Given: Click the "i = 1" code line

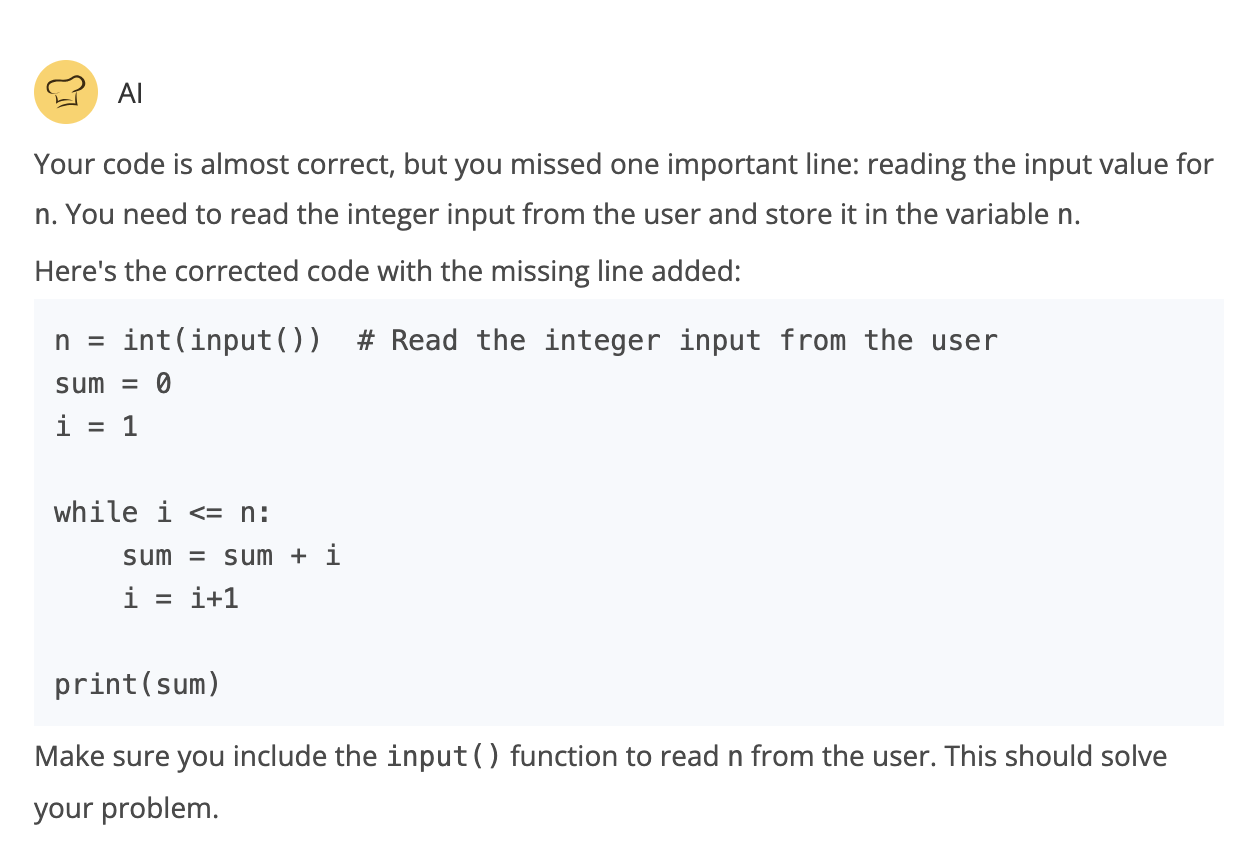Looking at the screenshot, I should click(x=96, y=427).
